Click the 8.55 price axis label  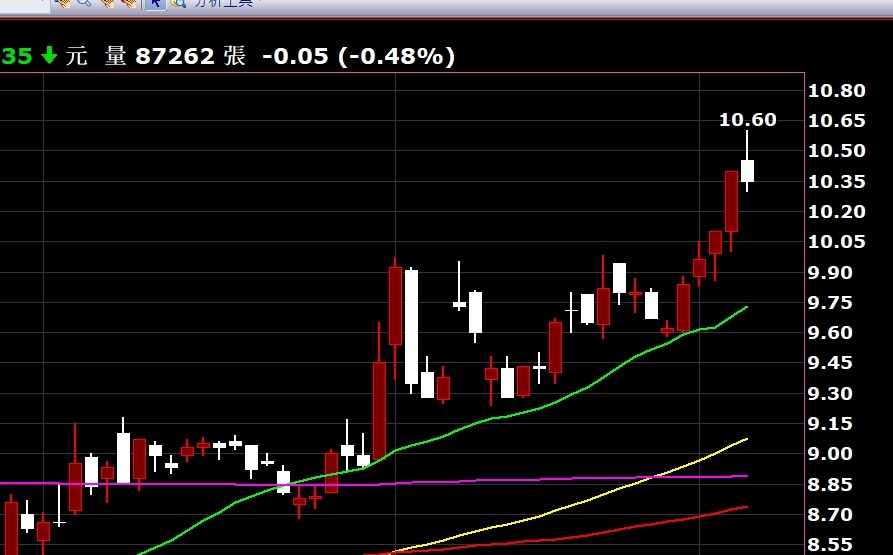click(x=830, y=545)
